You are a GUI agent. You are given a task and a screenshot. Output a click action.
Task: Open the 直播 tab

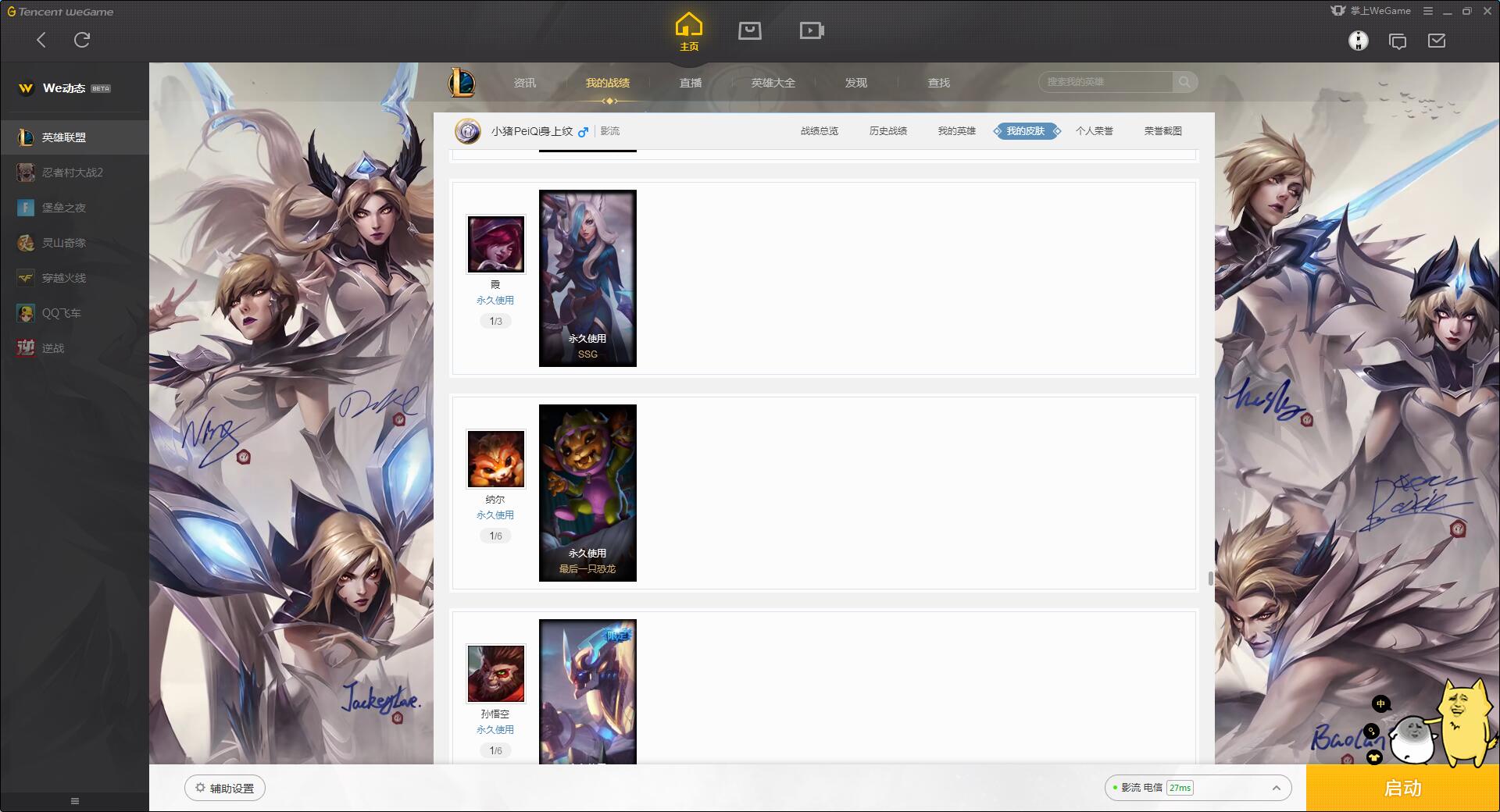click(691, 83)
